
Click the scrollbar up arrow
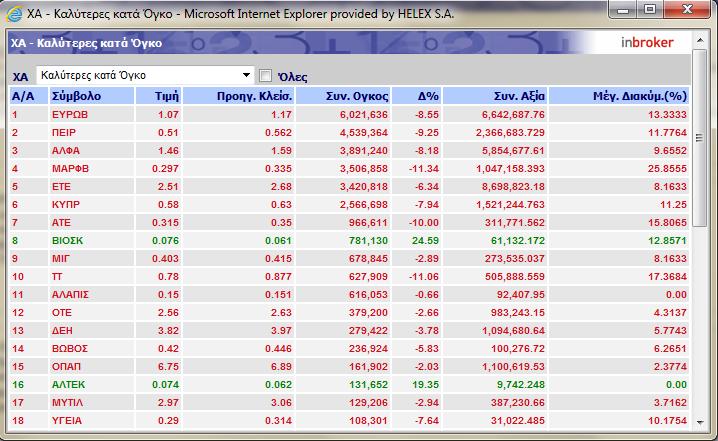tap(700, 40)
